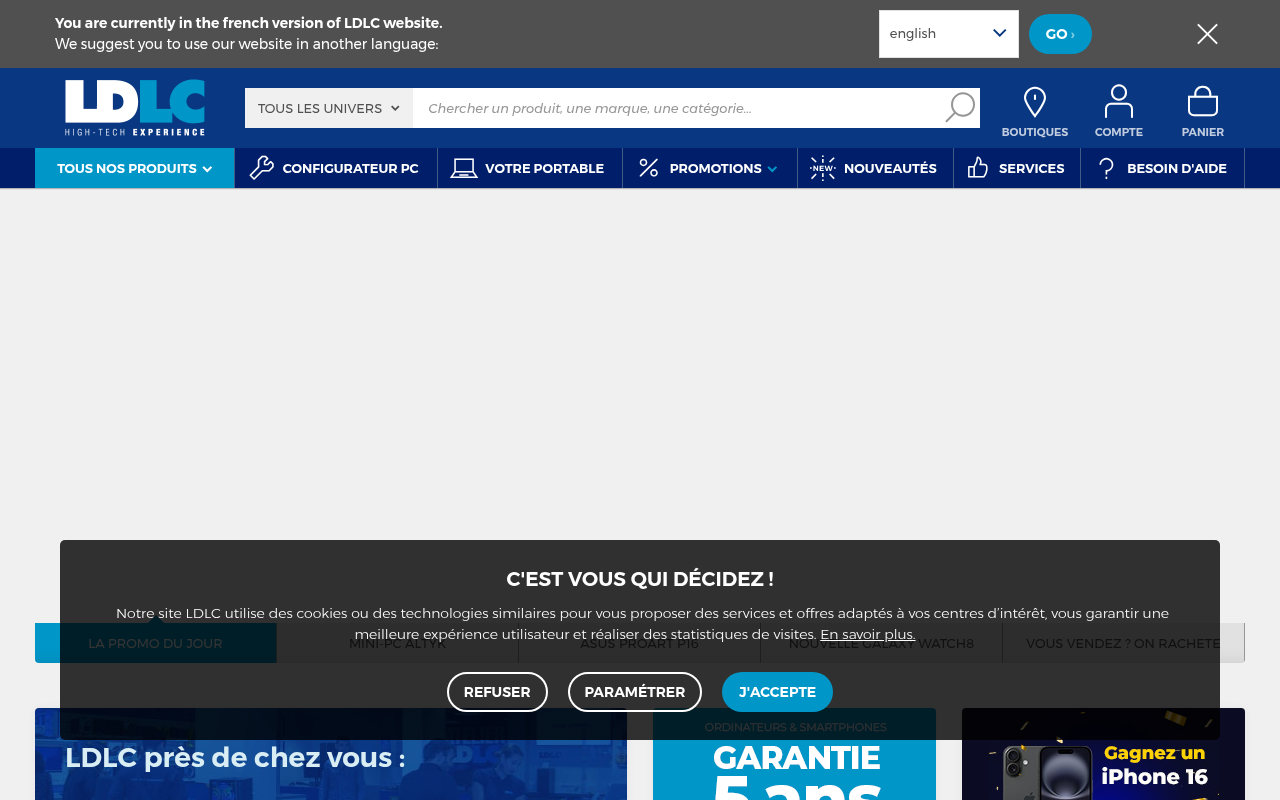Refuse cookies with the Refuser button
This screenshot has height=800, width=1280.
point(497,692)
